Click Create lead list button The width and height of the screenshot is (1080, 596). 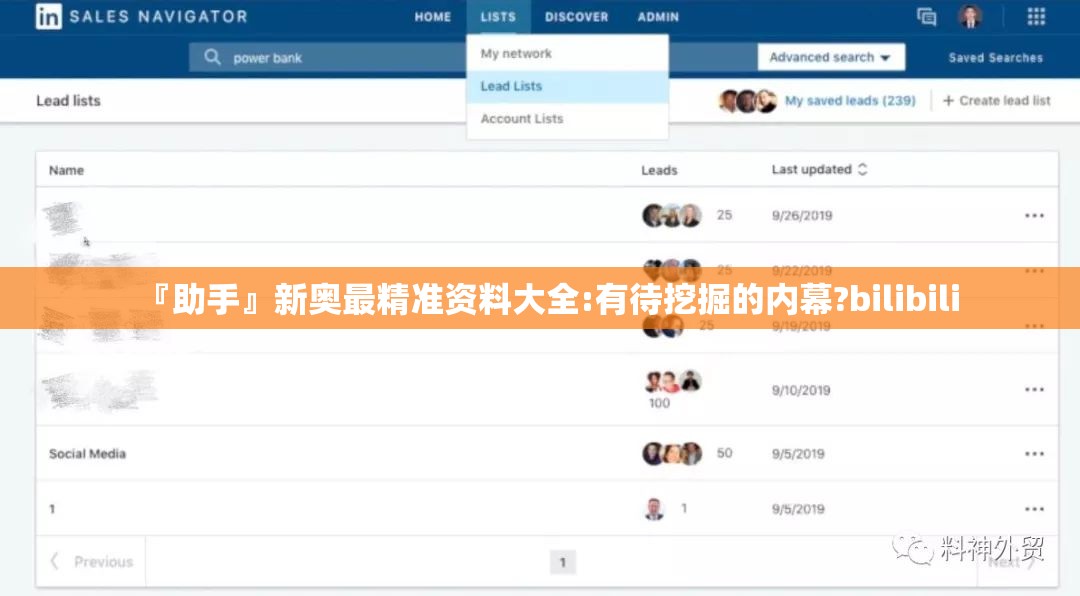pyautogui.click(x=997, y=101)
